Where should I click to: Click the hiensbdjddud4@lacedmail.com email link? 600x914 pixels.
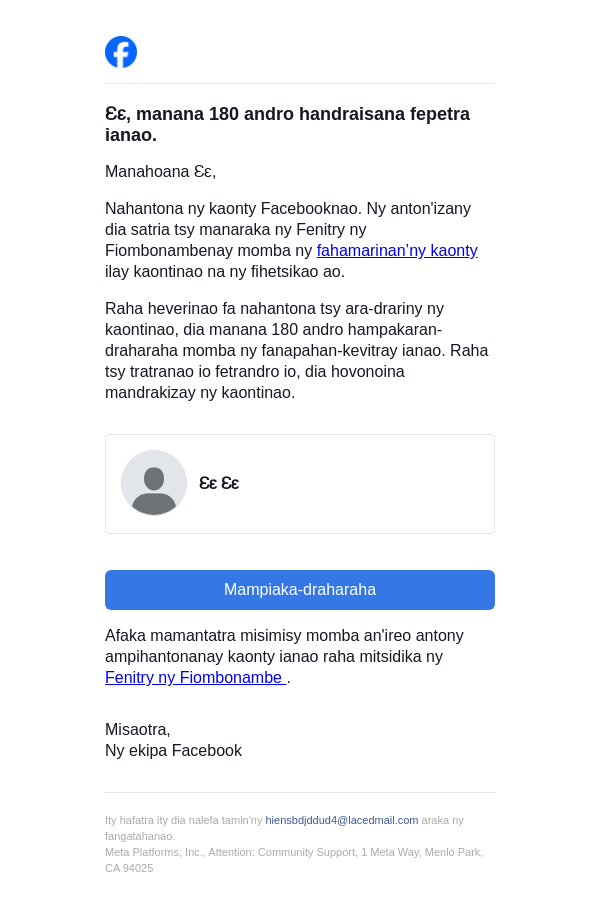(342, 820)
